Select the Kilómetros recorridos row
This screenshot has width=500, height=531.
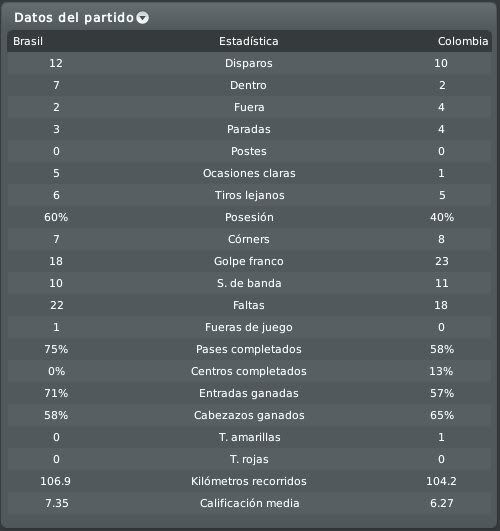tap(249, 481)
